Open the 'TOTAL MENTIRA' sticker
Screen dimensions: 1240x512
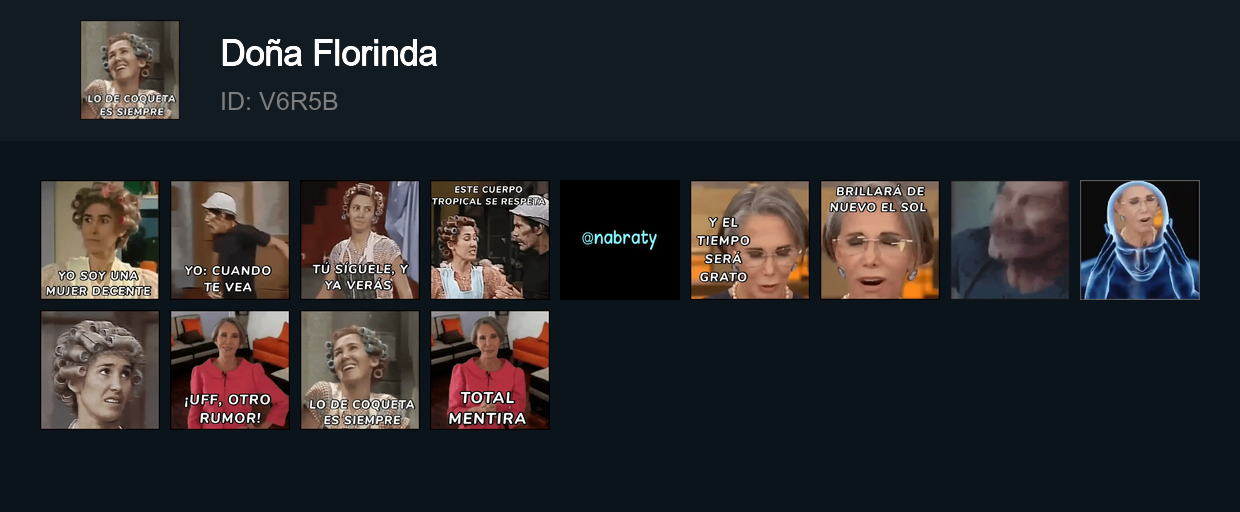pos(490,370)
